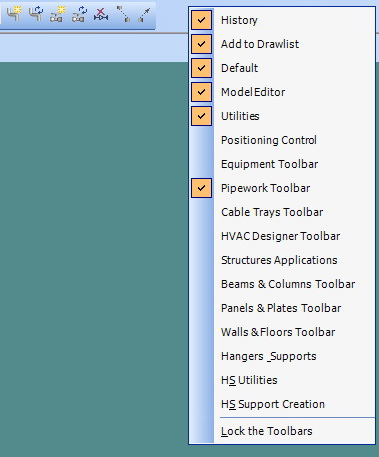Viewport: 379px width, 457px height.
Task: Enable the HVAC Designer Toolbar
Action: pos(282,236)
